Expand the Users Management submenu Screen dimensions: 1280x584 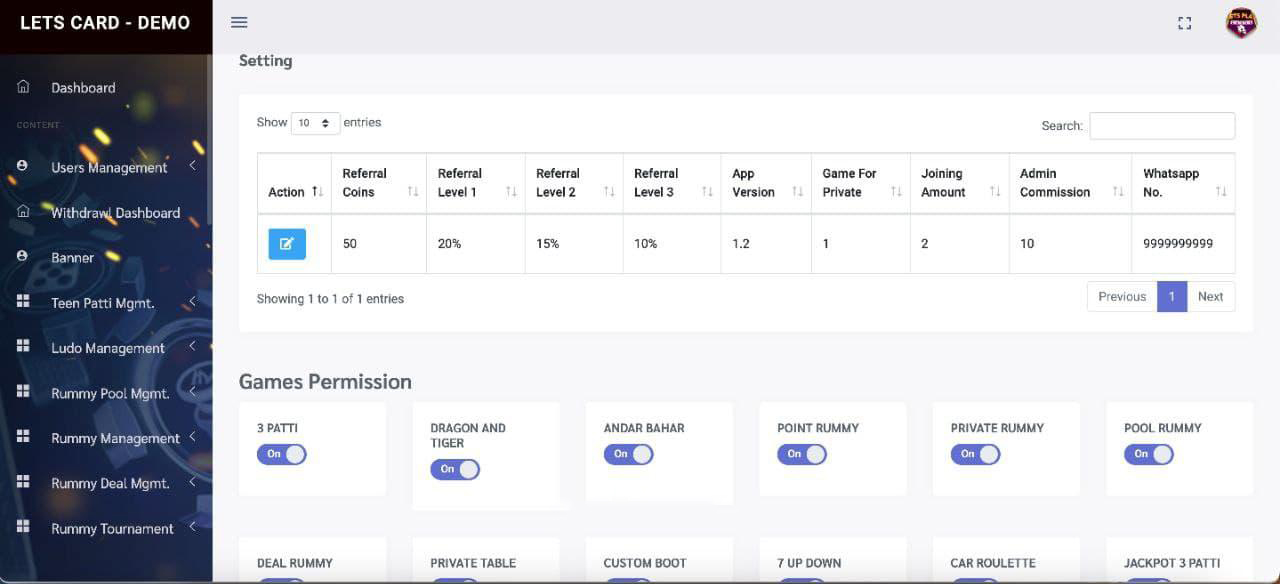tap(192, 166)
